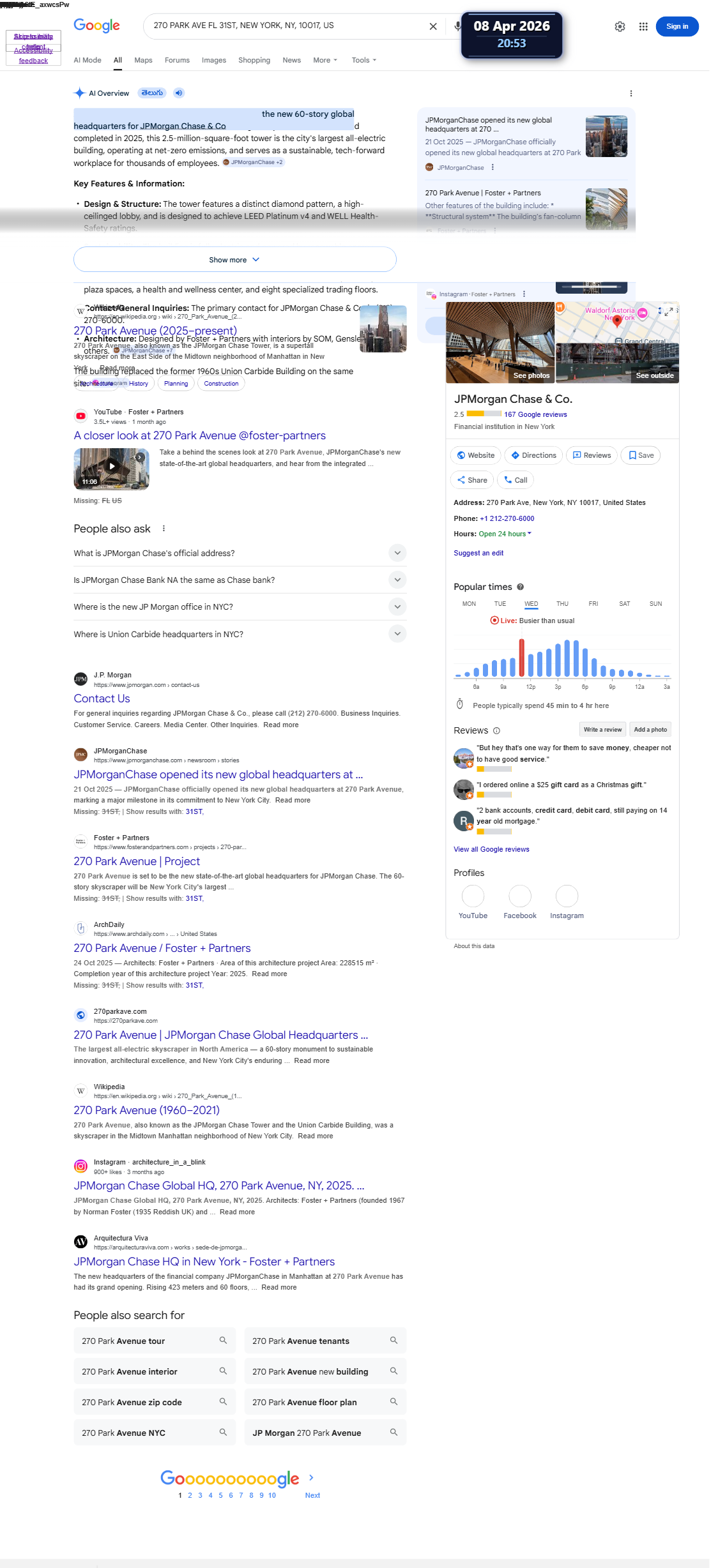Click Suggest an edit
This screenshot has height=1568, width=718.
click(x=478, y=553)
